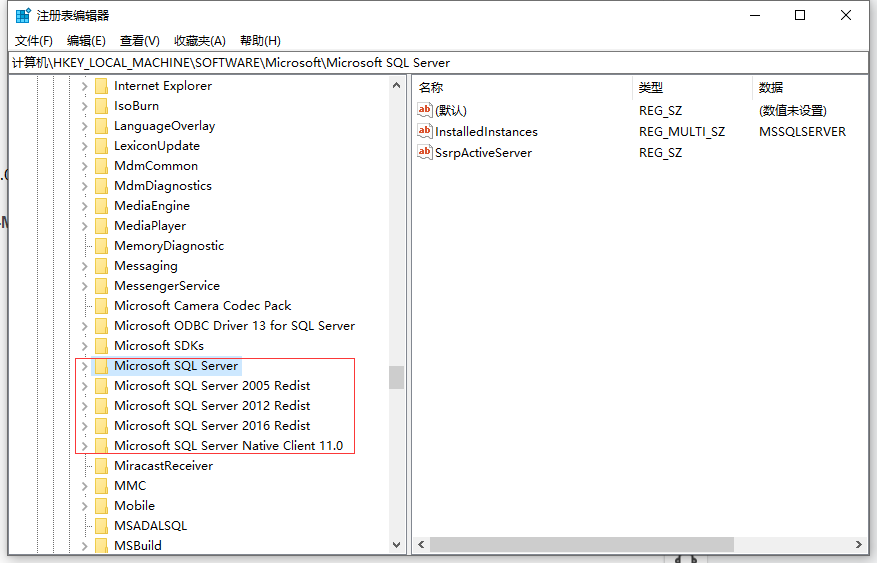
Task: Click the string icon of InstalledInstances value
Action: [425, 131]
